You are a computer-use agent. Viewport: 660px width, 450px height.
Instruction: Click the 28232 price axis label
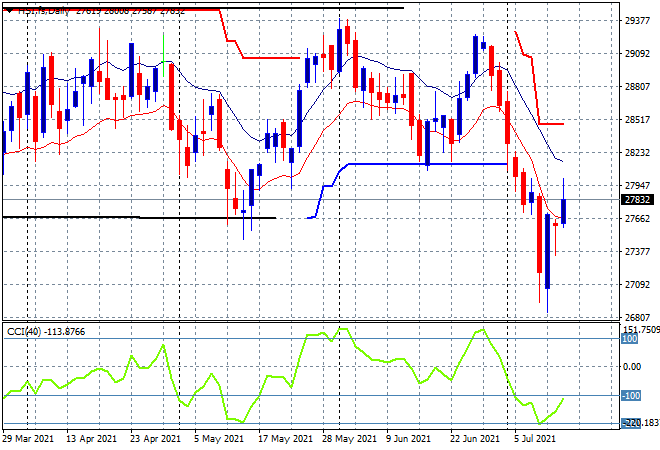[x=638, y=152]
